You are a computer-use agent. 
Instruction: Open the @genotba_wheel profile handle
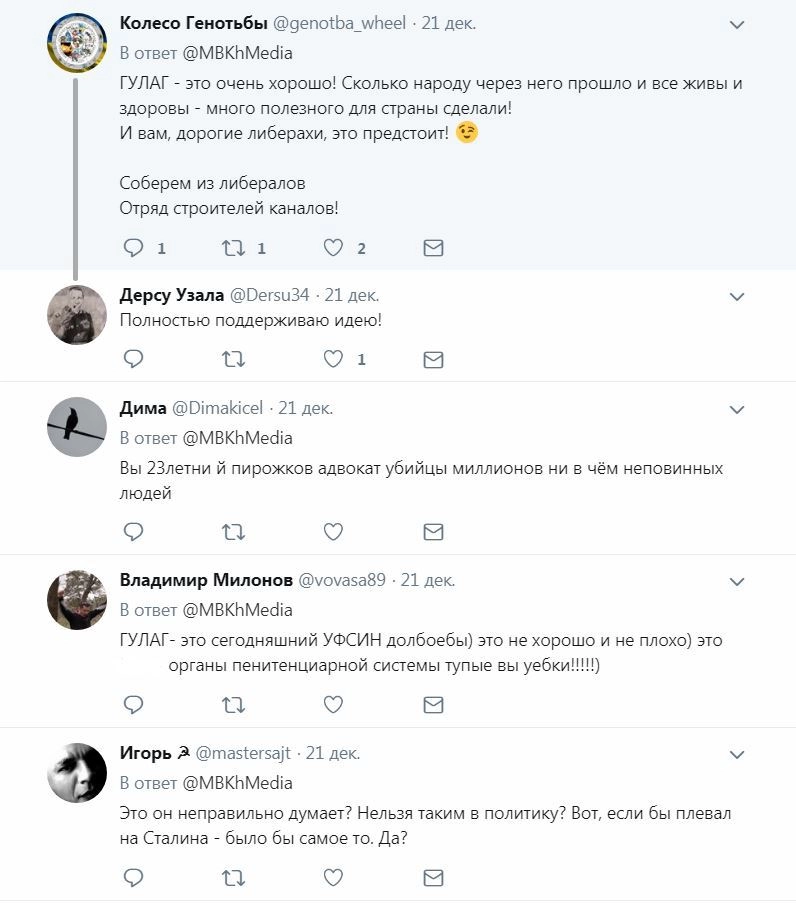tap(331, 23)
